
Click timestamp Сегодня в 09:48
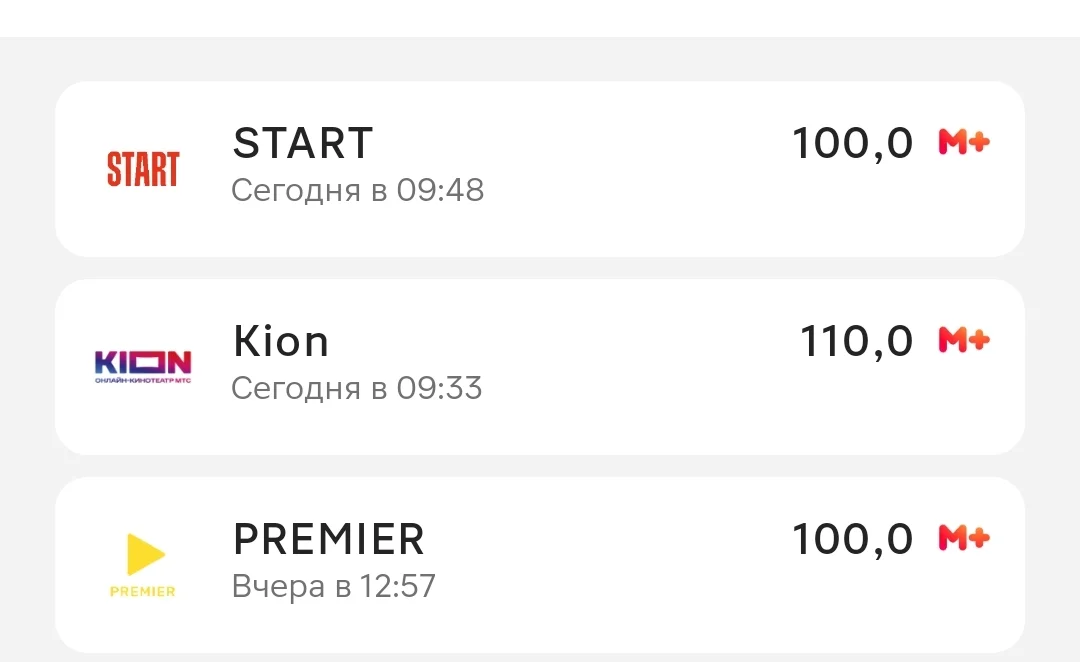tap(357, 190)
